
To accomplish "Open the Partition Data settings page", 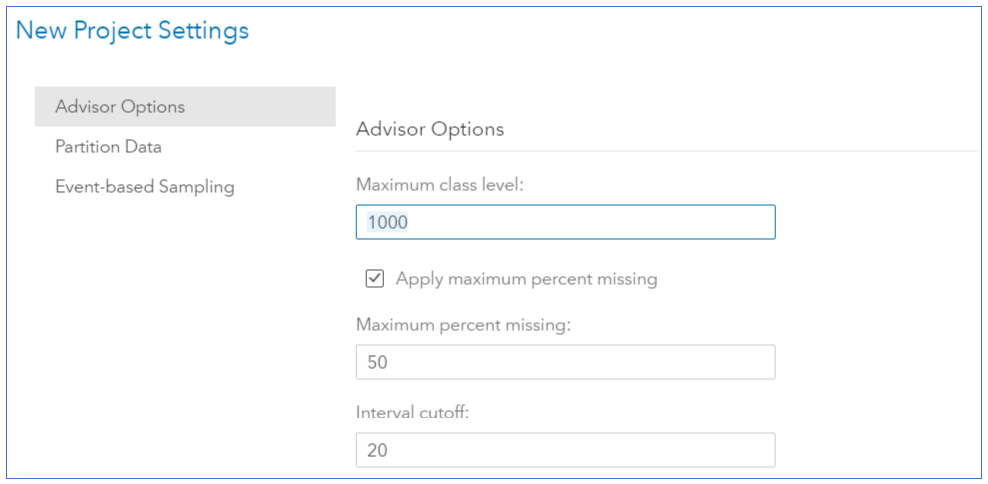I will click(x=108, y=146).
